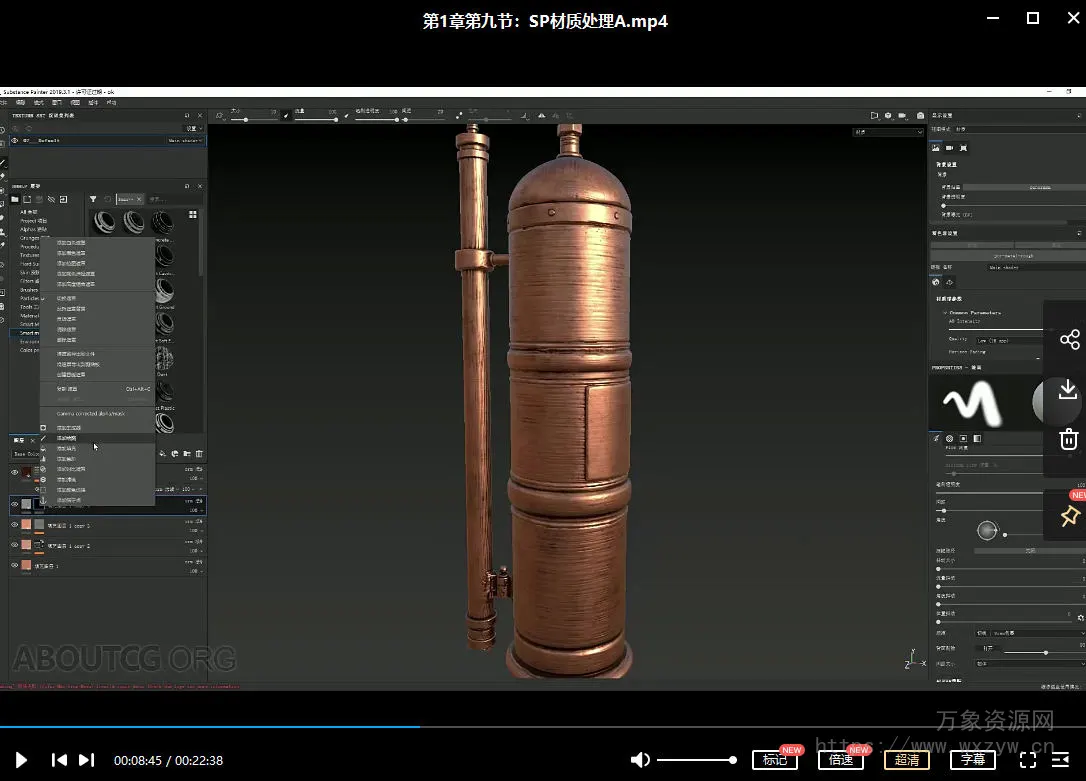Toggle the texture set eye icon
The height and width of the screenshot is (781, 1086).
coord(15,141)
